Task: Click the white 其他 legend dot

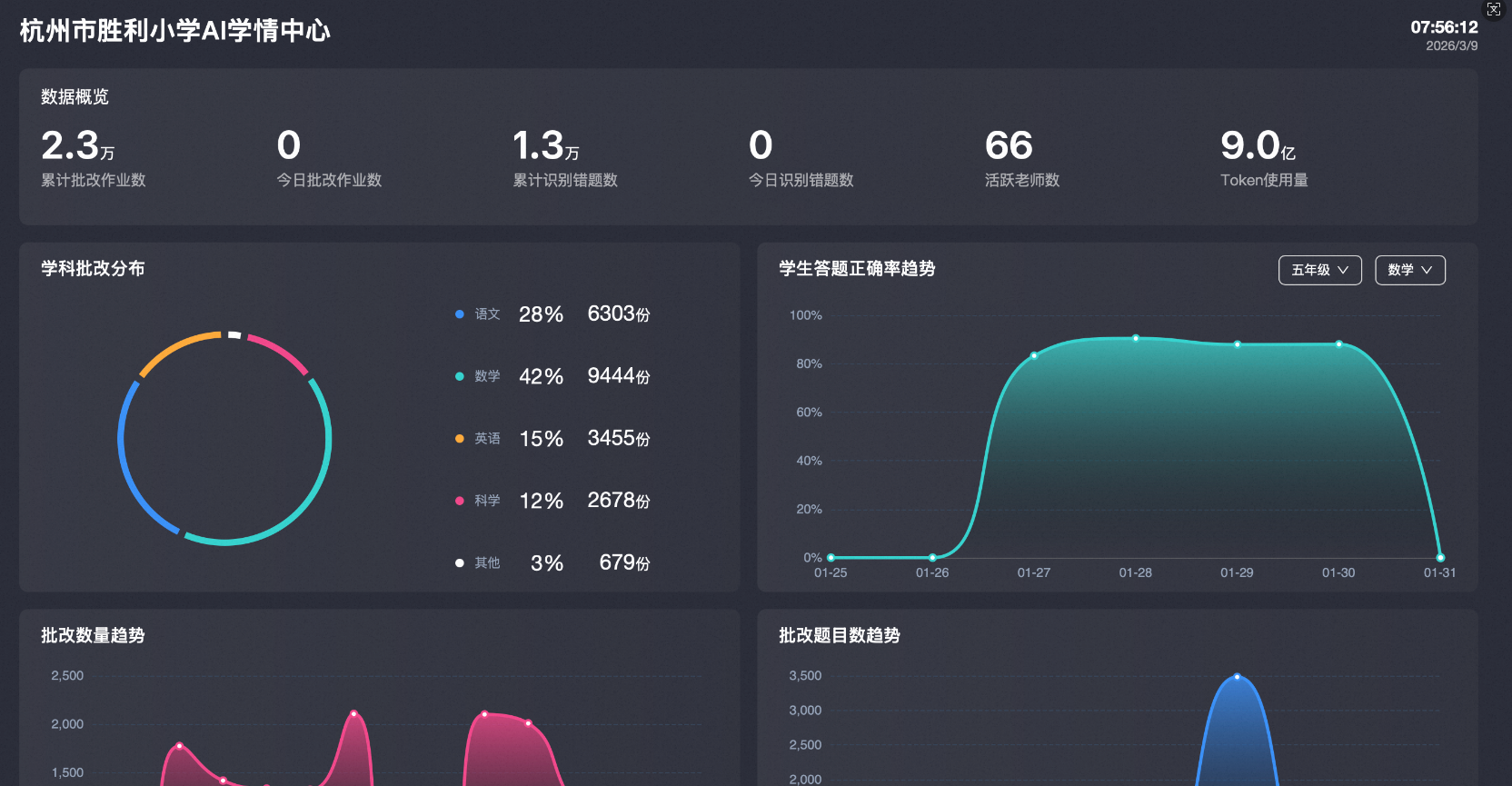Action: tap(460, 563)
